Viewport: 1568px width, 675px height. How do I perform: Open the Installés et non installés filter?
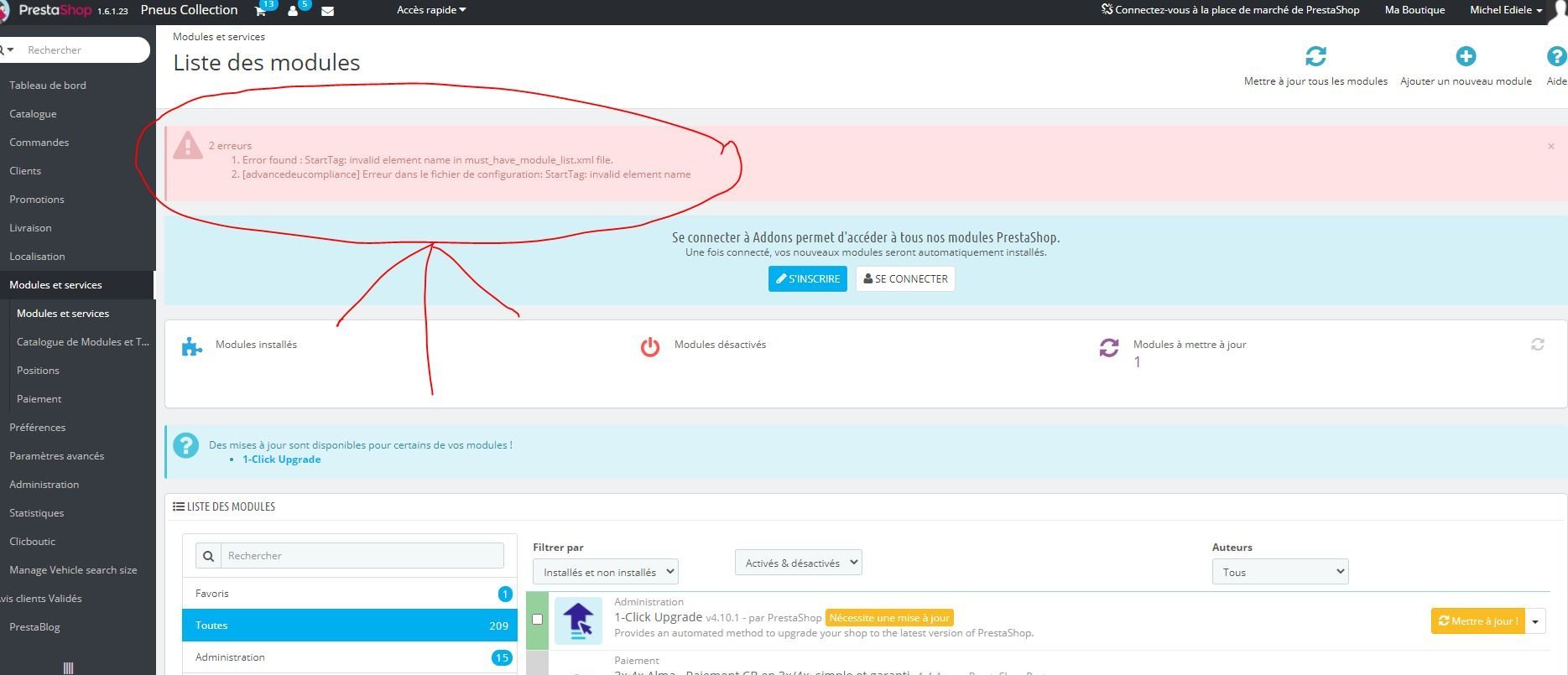pos(606,572)
